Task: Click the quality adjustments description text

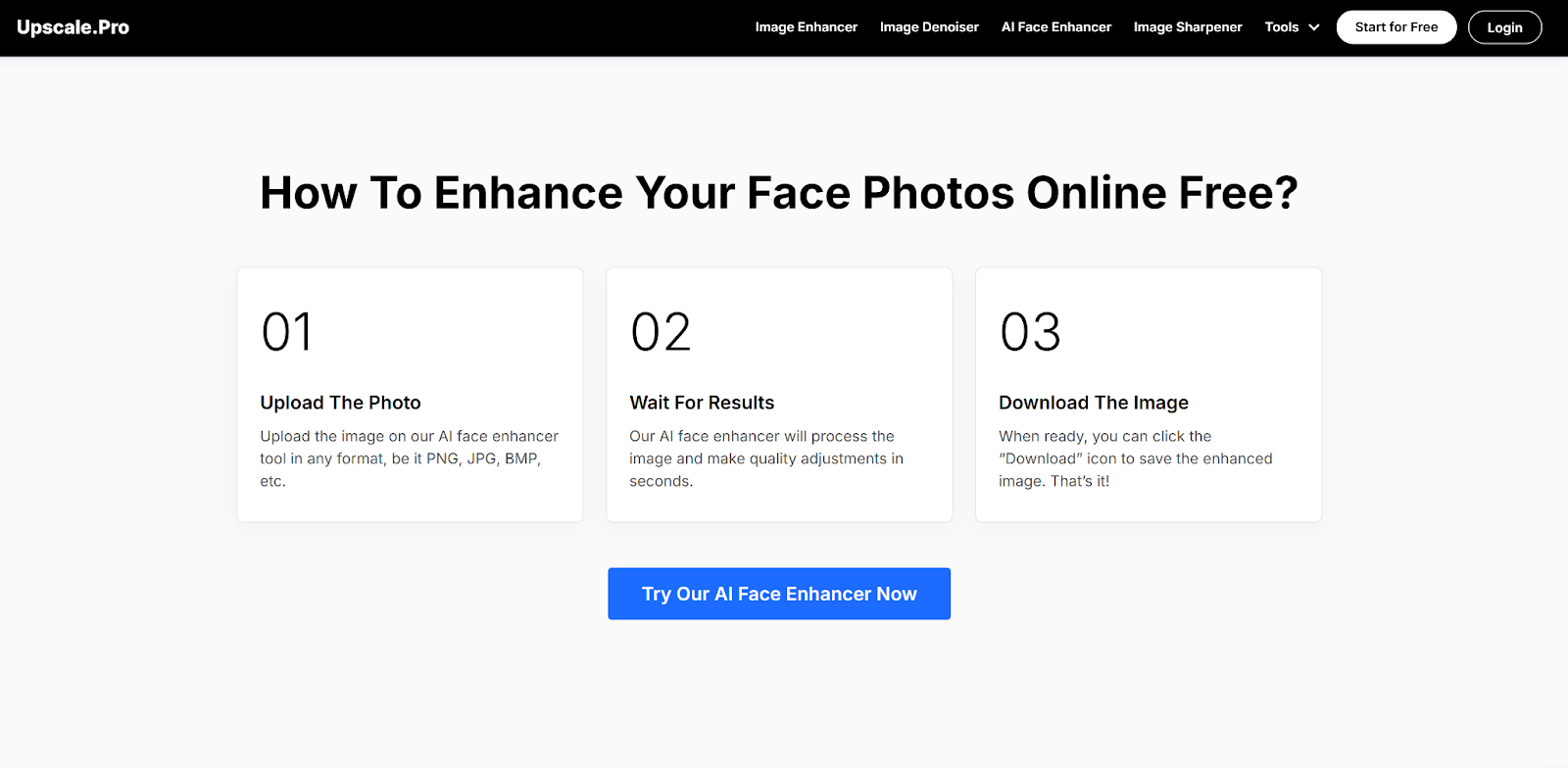Action: coord(765,458)
